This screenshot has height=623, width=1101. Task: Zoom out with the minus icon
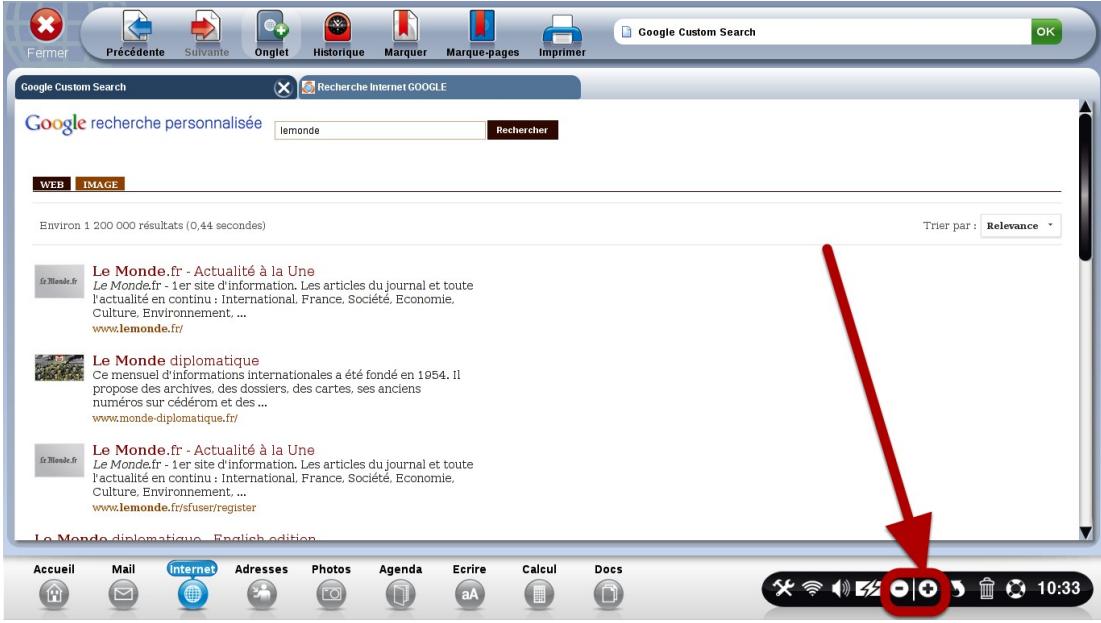point(899,589)
